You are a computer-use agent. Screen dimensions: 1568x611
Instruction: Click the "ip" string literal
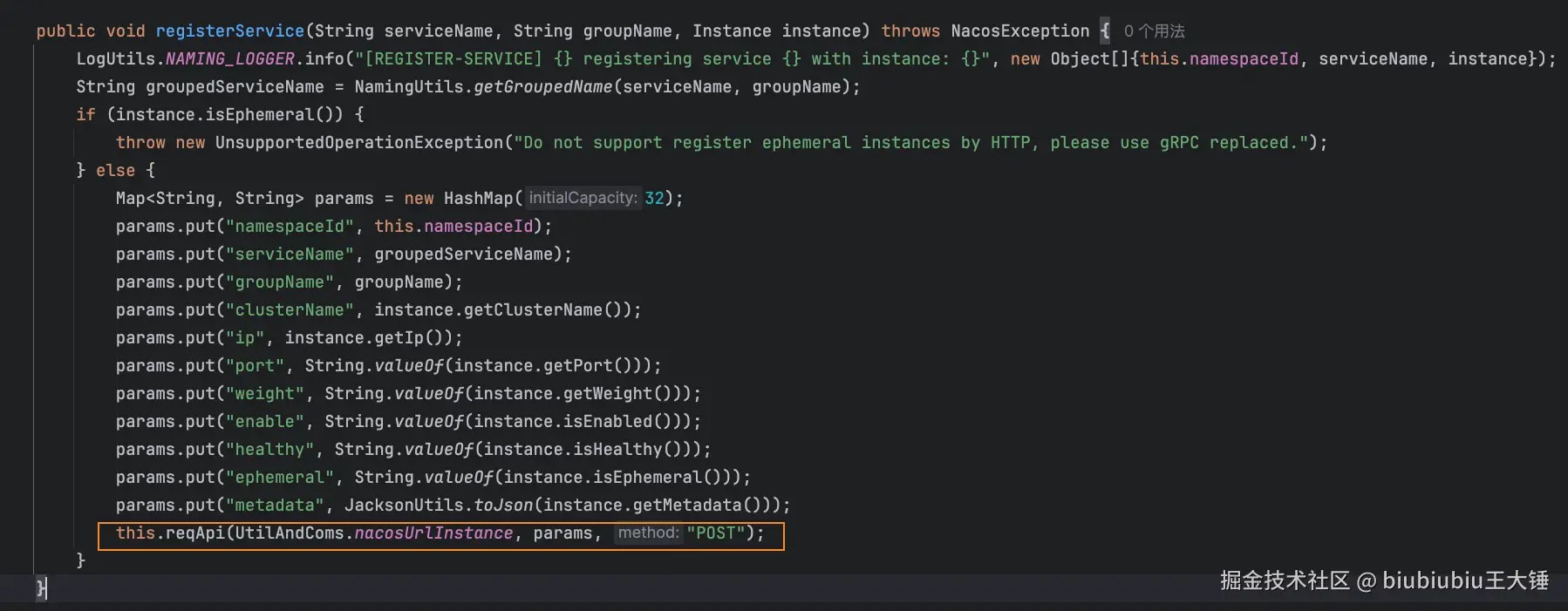(x=245, y=338)
